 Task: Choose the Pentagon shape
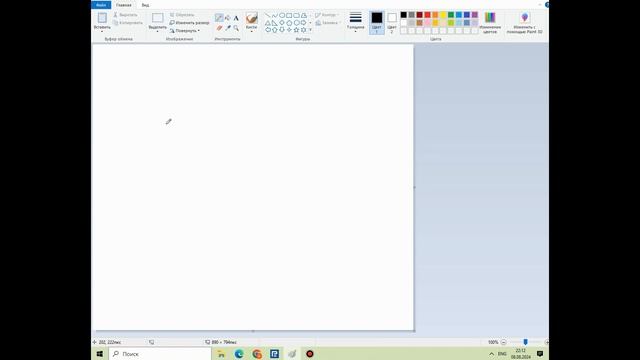[289, 23]
